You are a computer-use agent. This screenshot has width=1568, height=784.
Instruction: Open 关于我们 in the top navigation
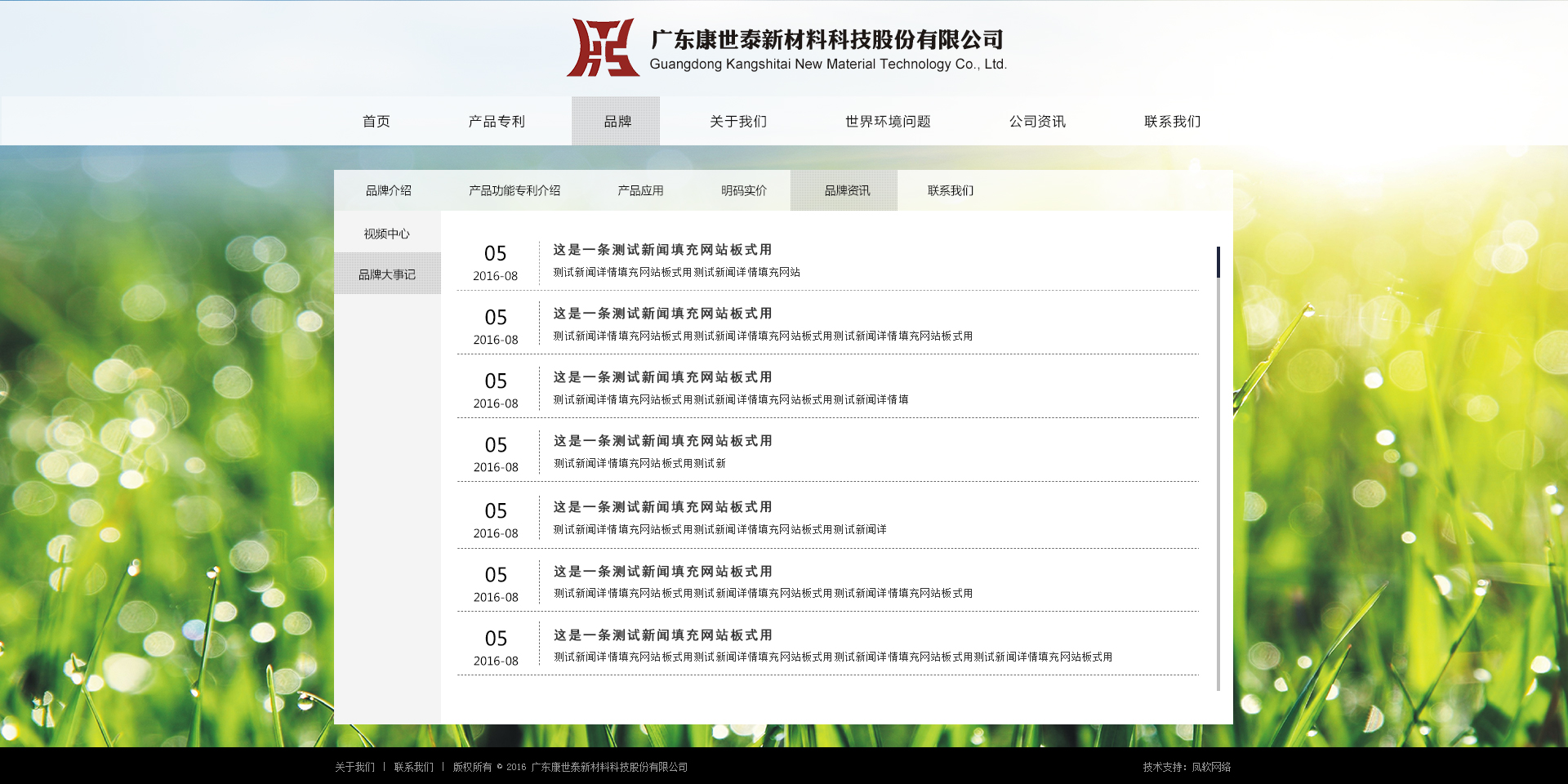point(738,122)
